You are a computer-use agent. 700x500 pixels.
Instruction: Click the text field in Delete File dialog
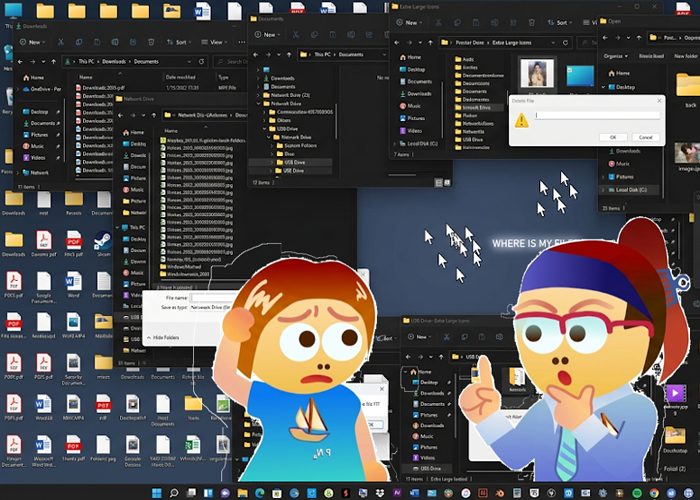[x=595, y=115]
